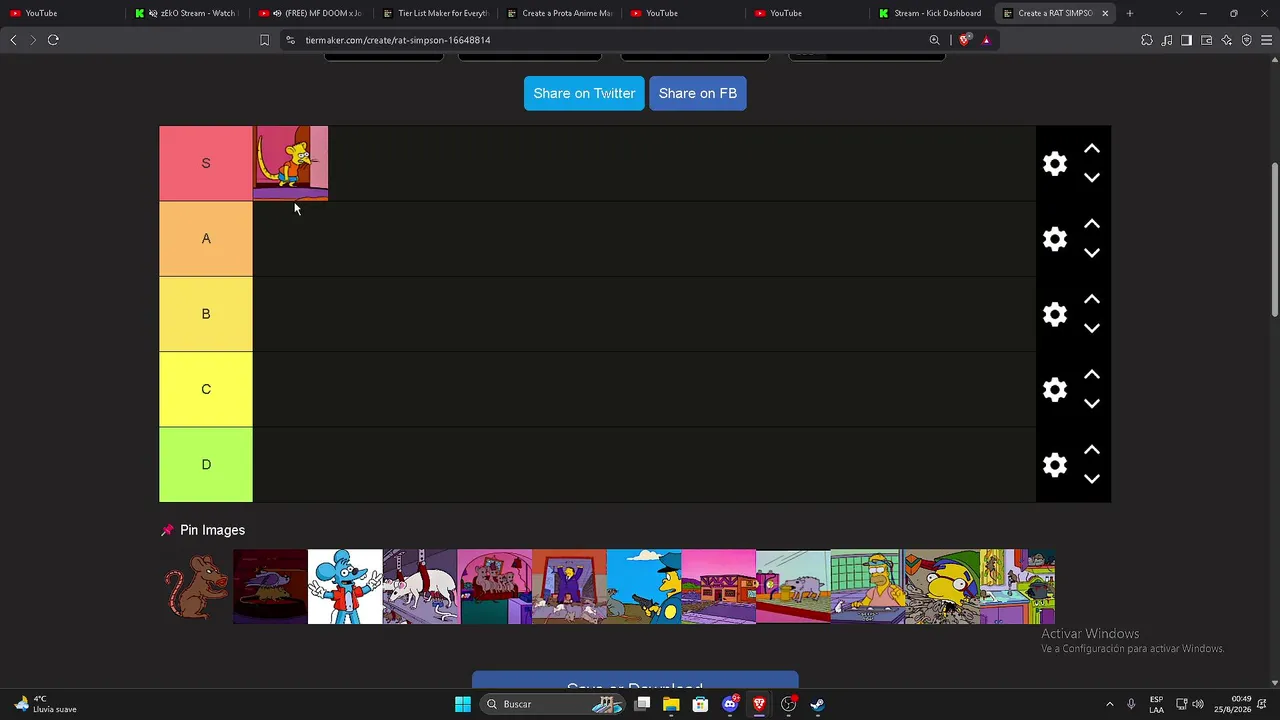
Task: Open Discord from the taskbar
Action: (x=730, y=704)
